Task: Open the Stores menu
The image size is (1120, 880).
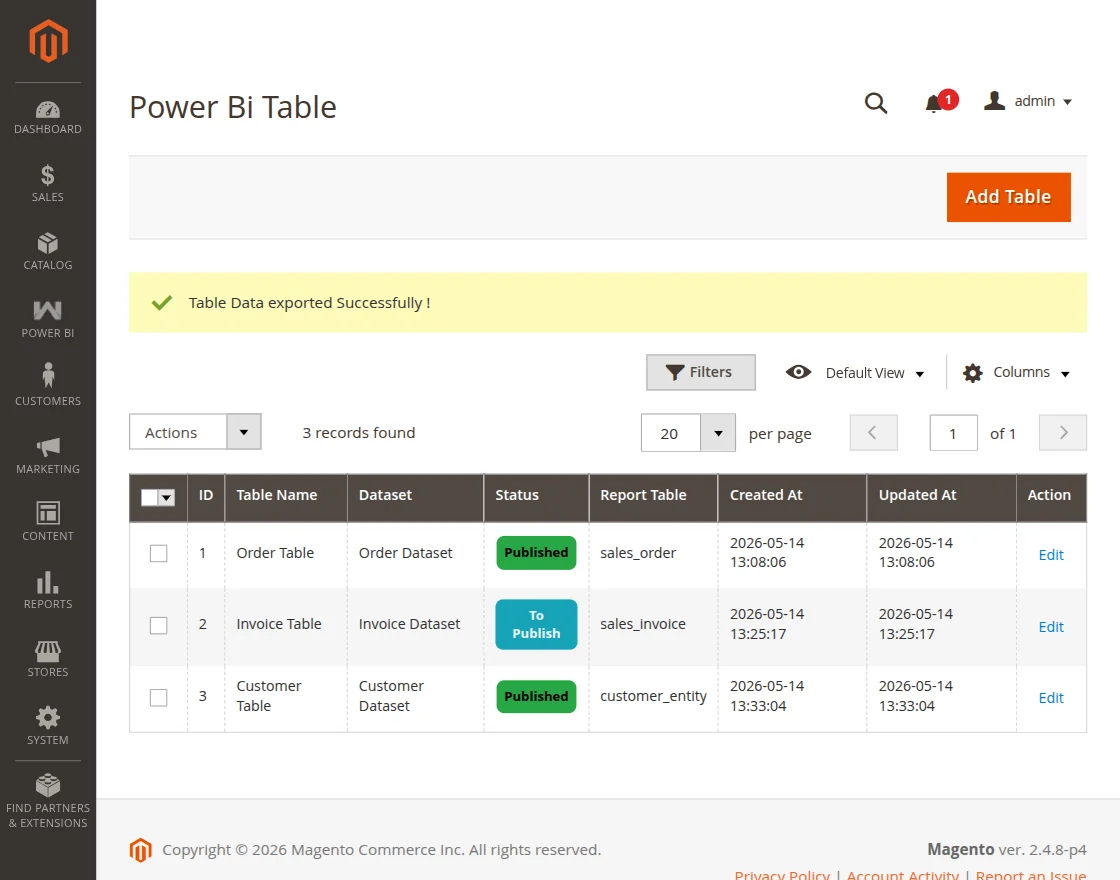Action: [x=48, y=658]
